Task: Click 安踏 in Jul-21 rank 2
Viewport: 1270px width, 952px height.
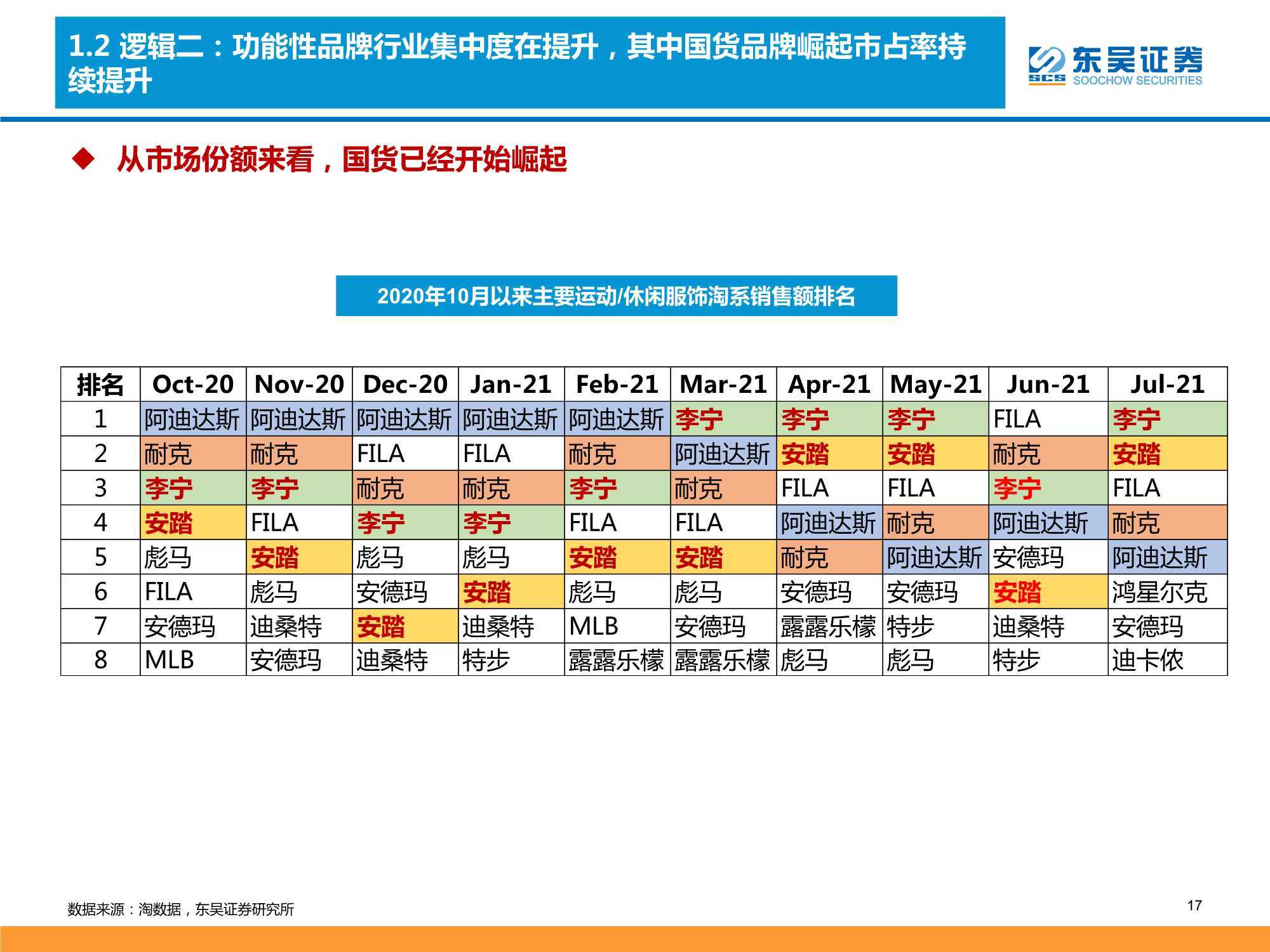Action: coord(1168,453)
